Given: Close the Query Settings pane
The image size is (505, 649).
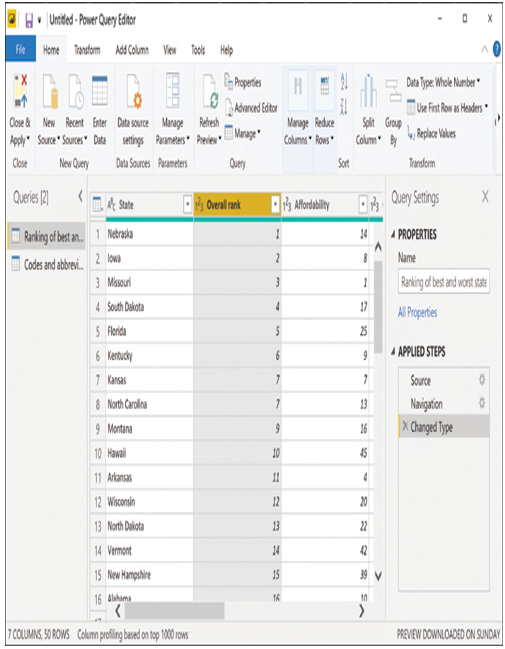Looking at the screenshot, I should click(x=485, y=197).
